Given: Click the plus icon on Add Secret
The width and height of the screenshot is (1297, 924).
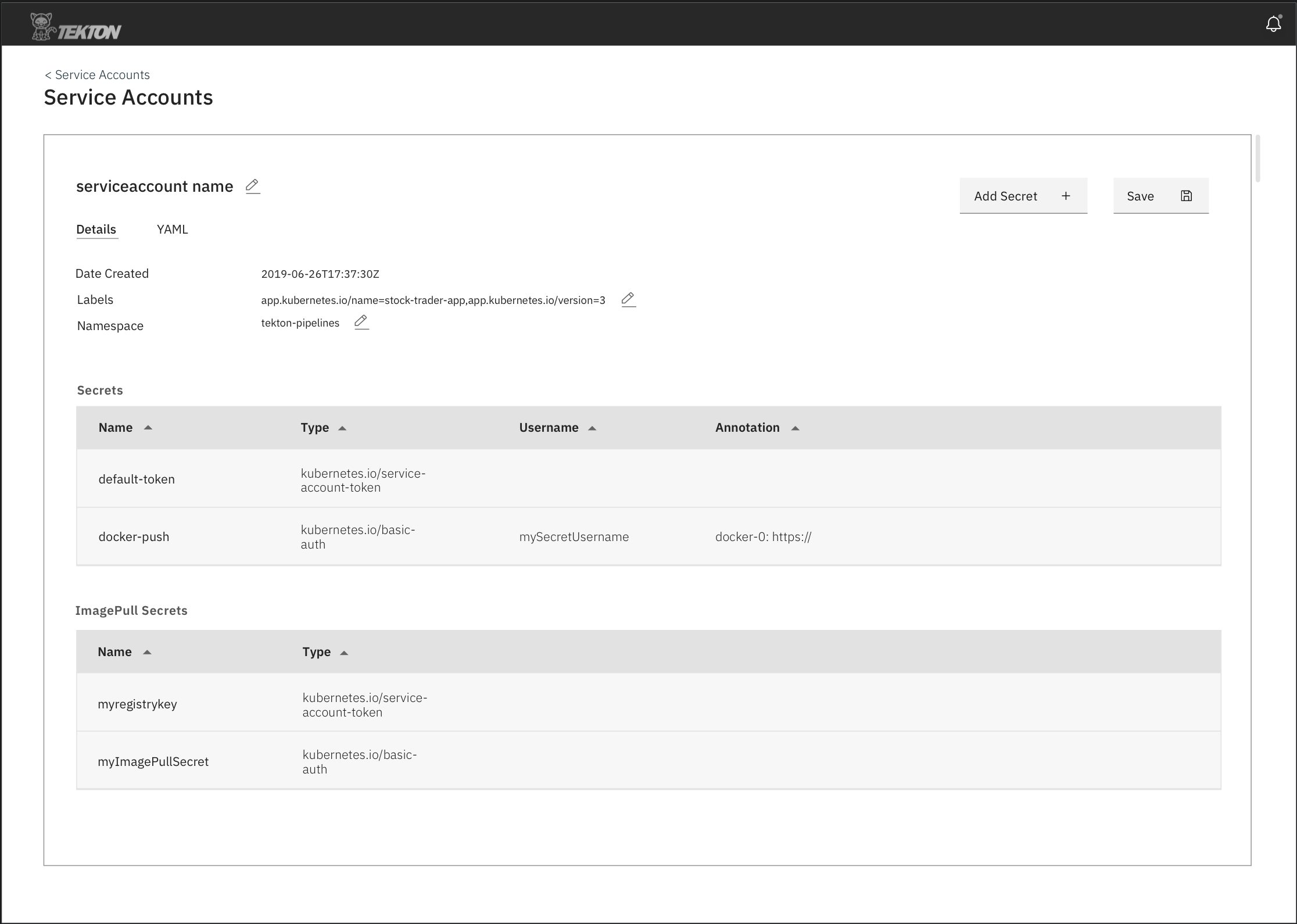Looking at the screenshot, I should tap(1066, 196).
